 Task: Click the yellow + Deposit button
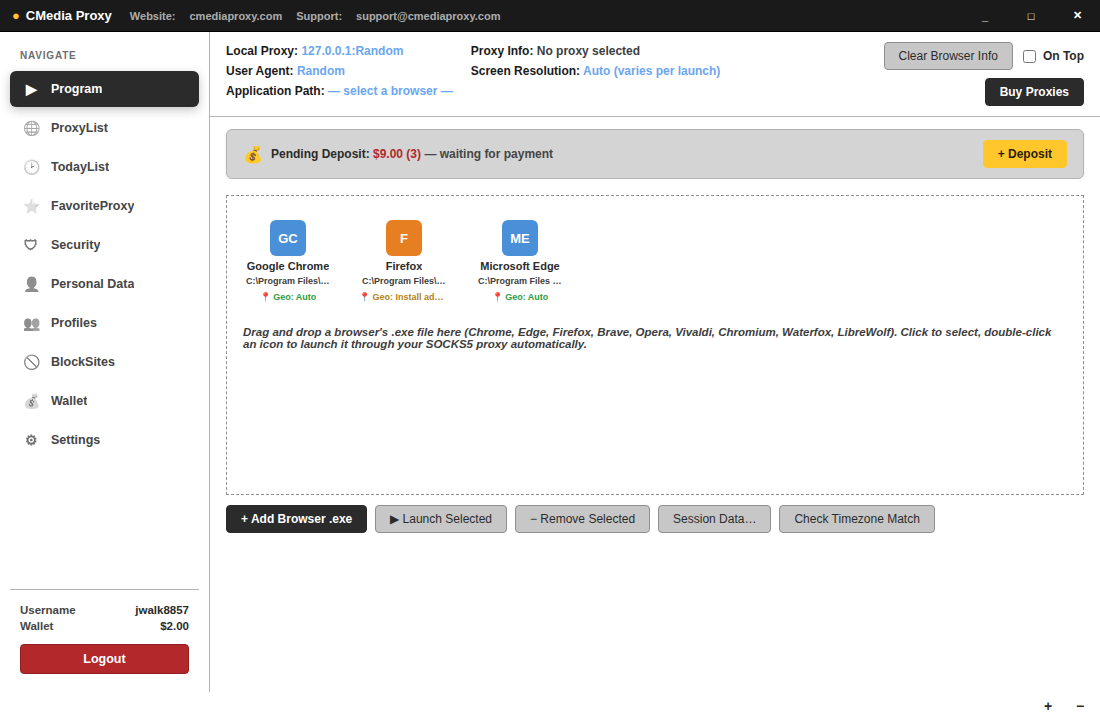(x=1024, y=154)
